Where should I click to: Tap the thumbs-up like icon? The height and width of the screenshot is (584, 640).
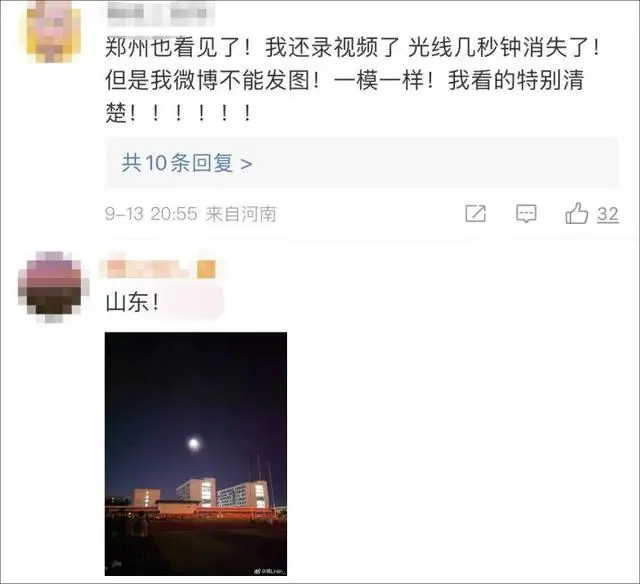pyautogui.click(x=576, y=213)
